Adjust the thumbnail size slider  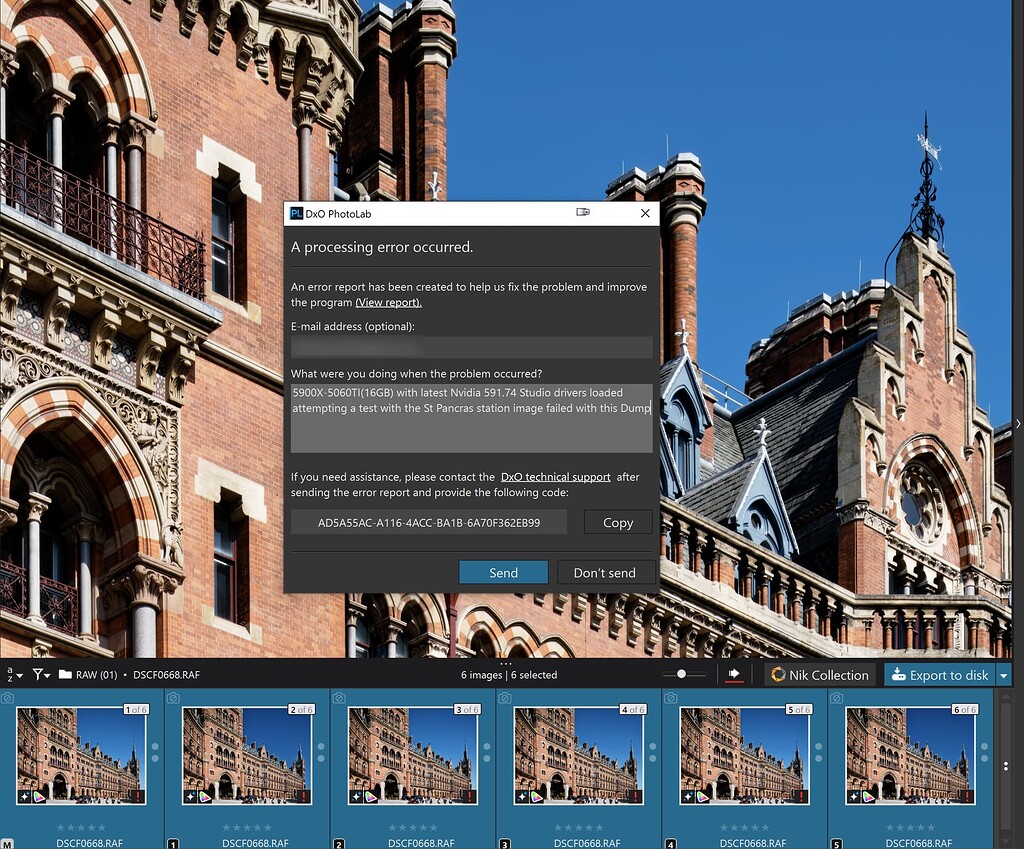(681, 675)
